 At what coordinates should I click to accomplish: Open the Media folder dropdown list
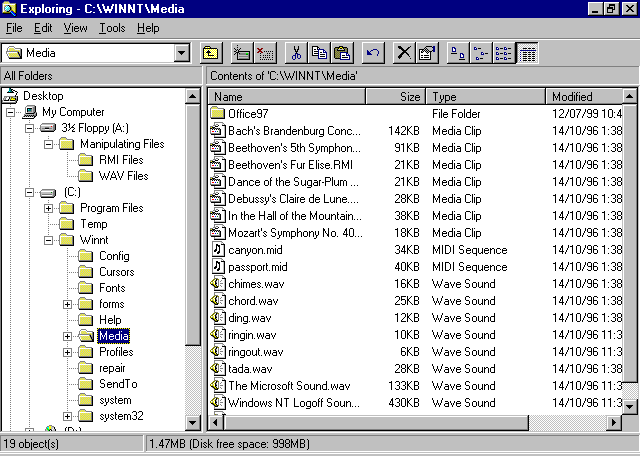[181, 53]
